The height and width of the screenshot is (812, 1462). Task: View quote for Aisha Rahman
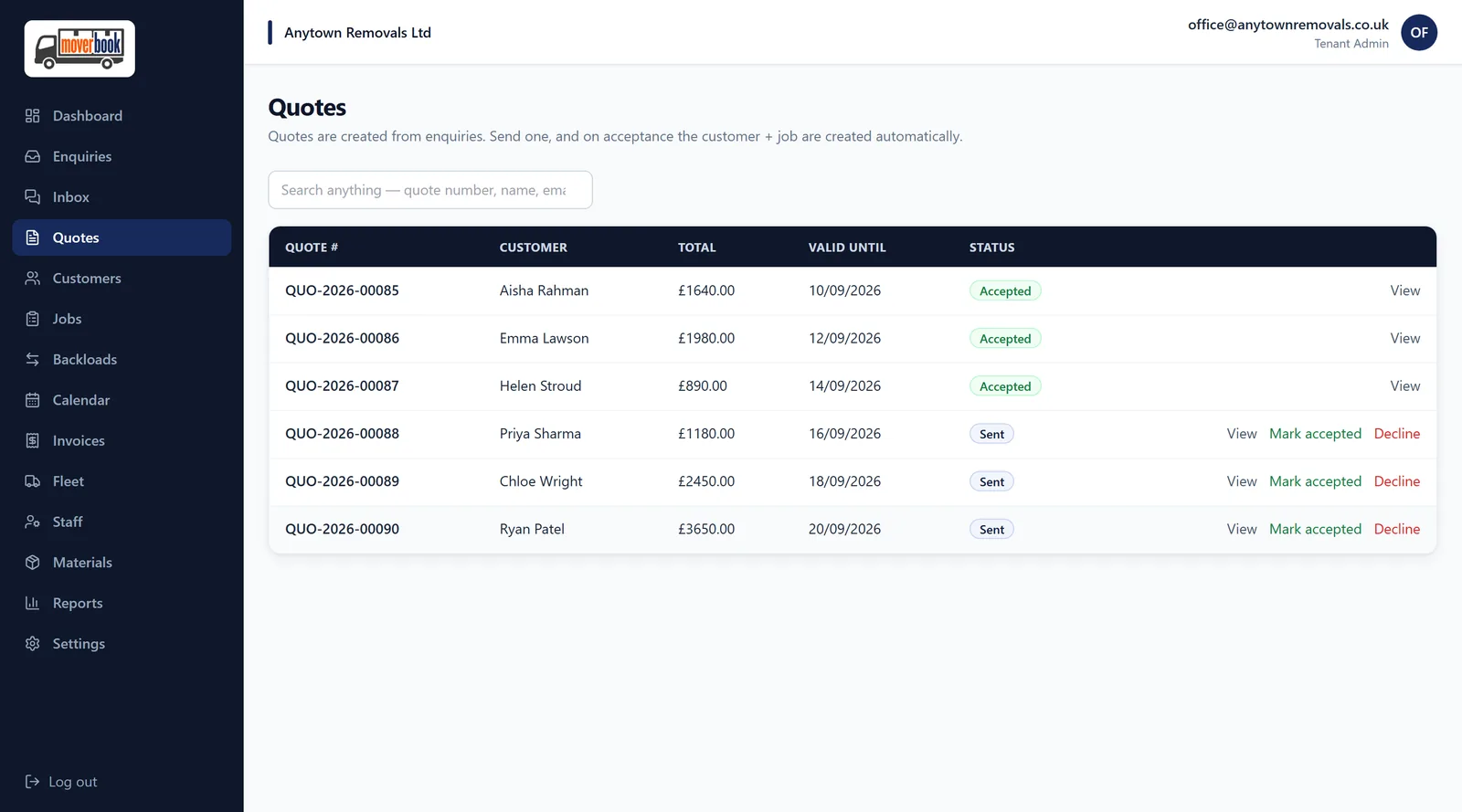tap(1405, 290)
